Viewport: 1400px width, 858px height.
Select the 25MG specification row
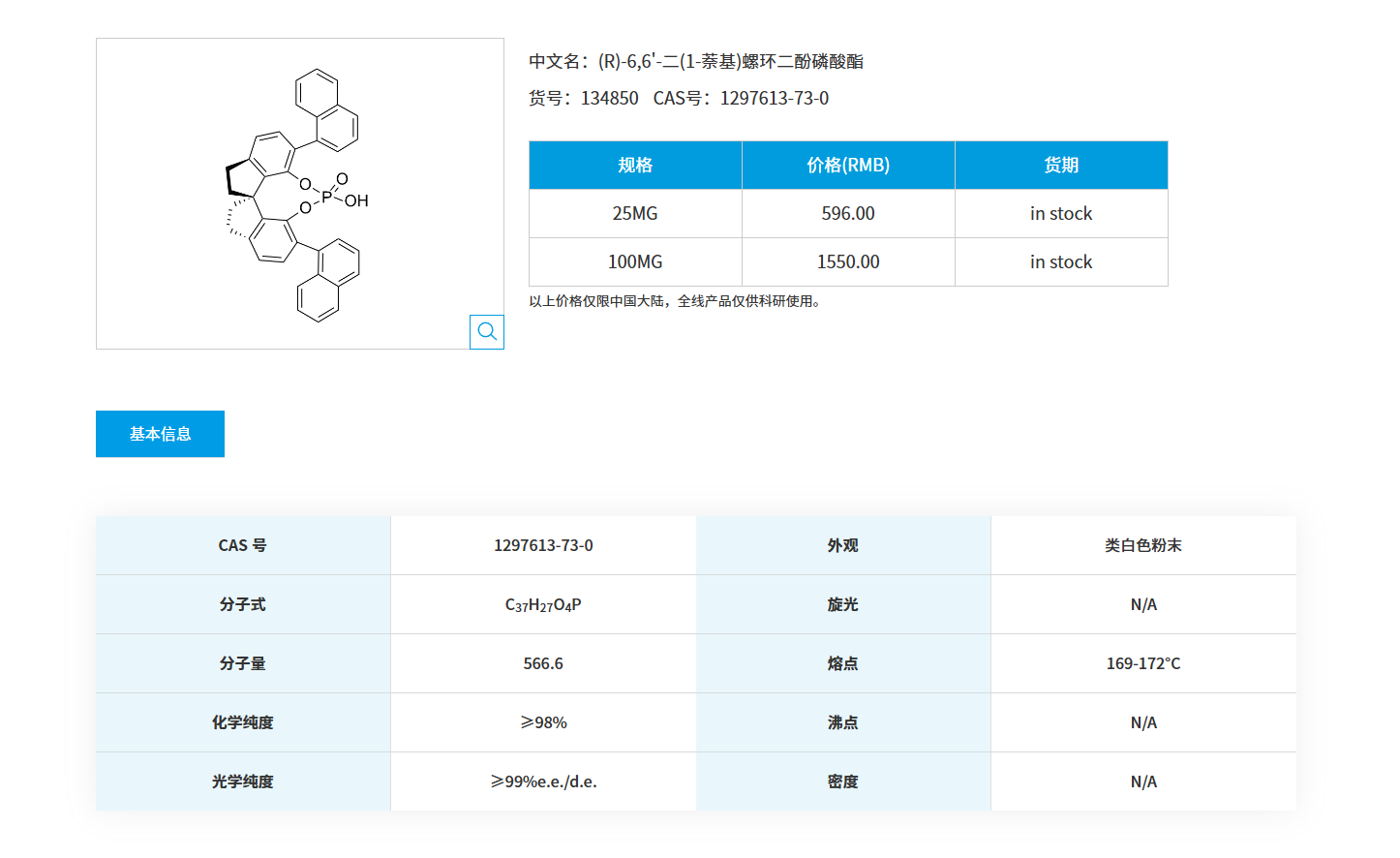pos(634,213)
